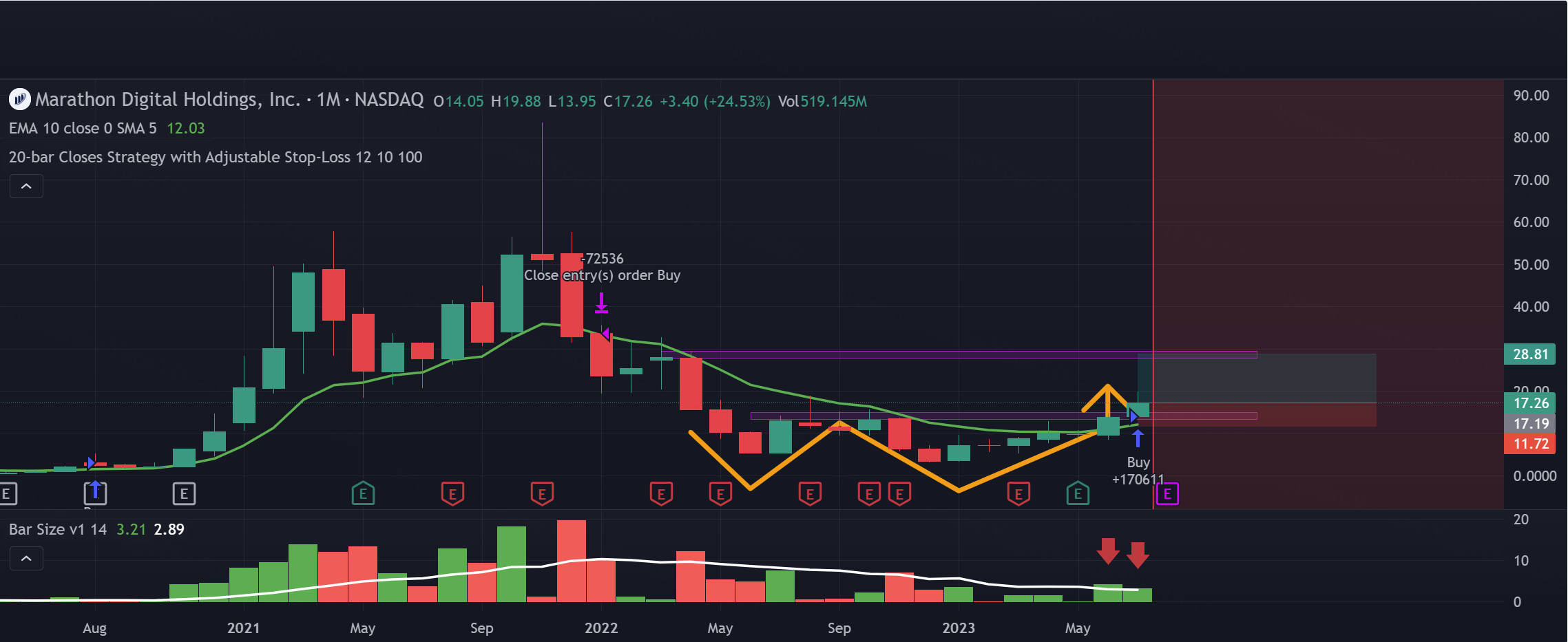Click the green 17.26 price-axis label
The height and width of the screenshot is (642, 1568).
(x=1529, y=403)
